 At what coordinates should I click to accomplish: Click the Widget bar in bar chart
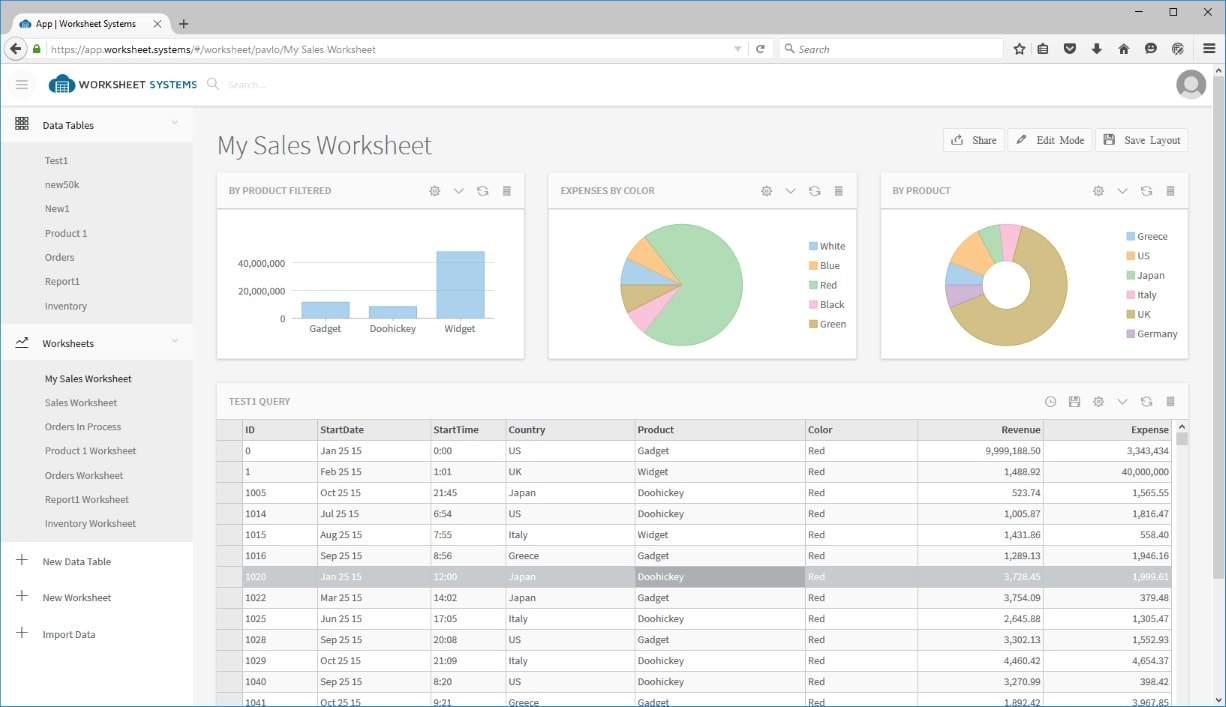coord(460,285)
